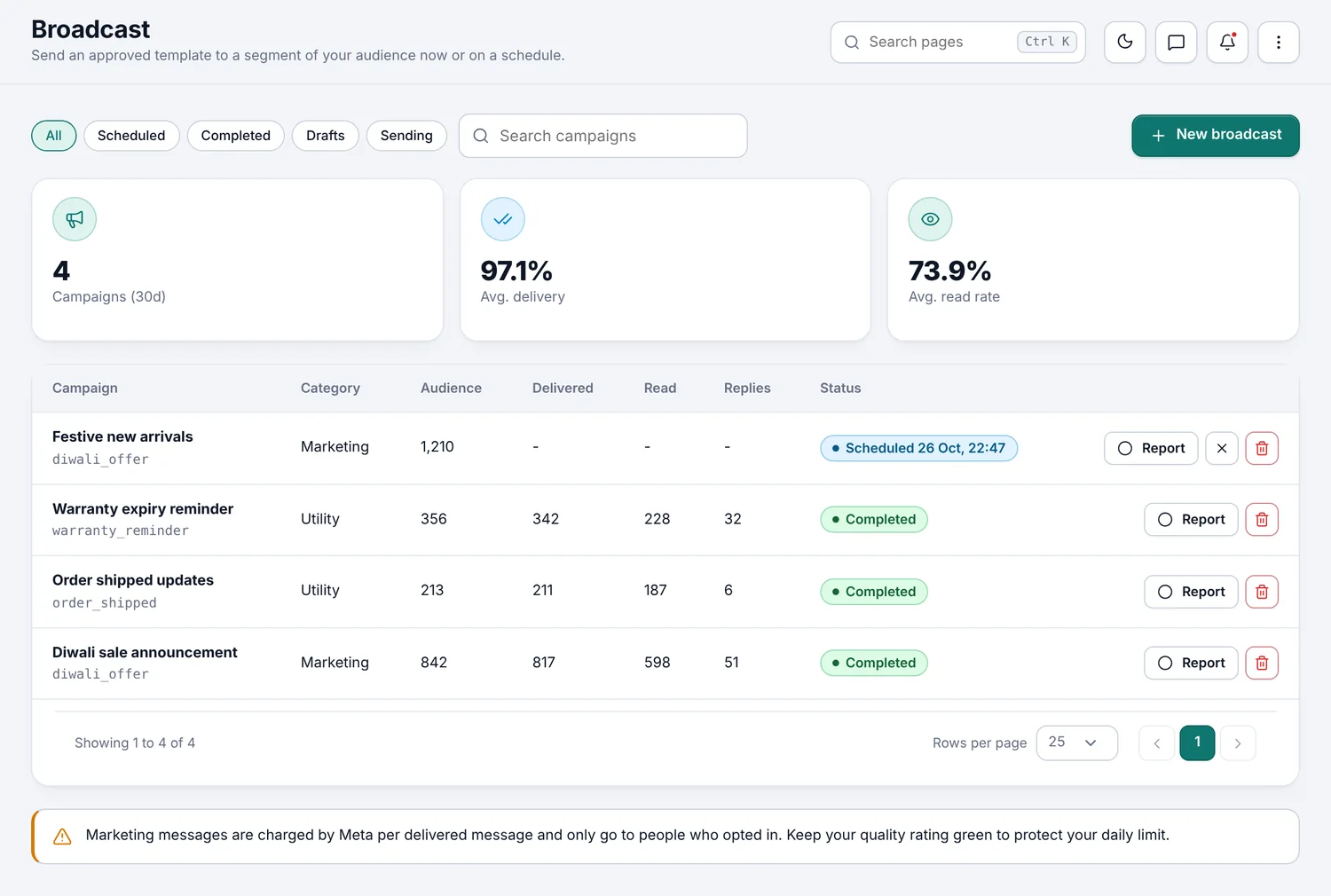1331x896 pixels.
Task: Open Report for Diwali sale announcement
Action: 1191,663
